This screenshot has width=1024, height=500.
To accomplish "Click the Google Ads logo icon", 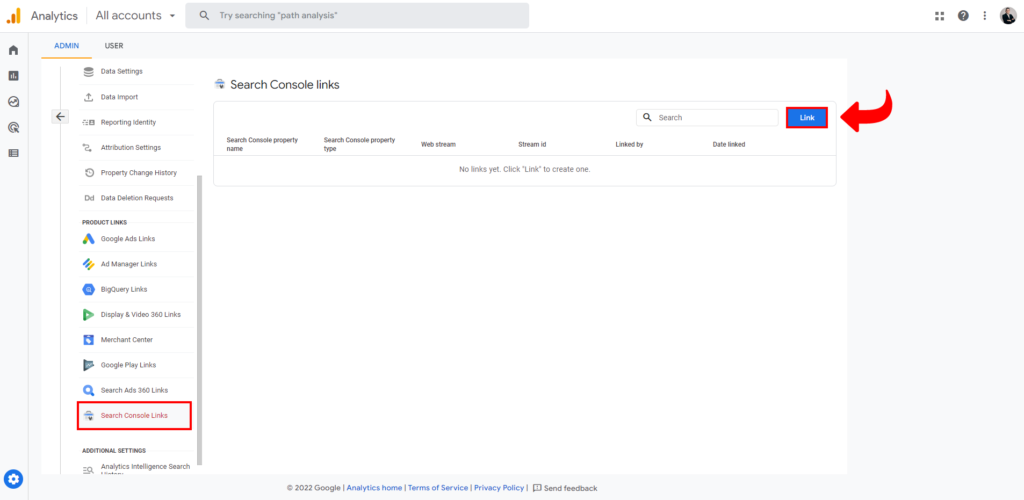I will [88, 239].
